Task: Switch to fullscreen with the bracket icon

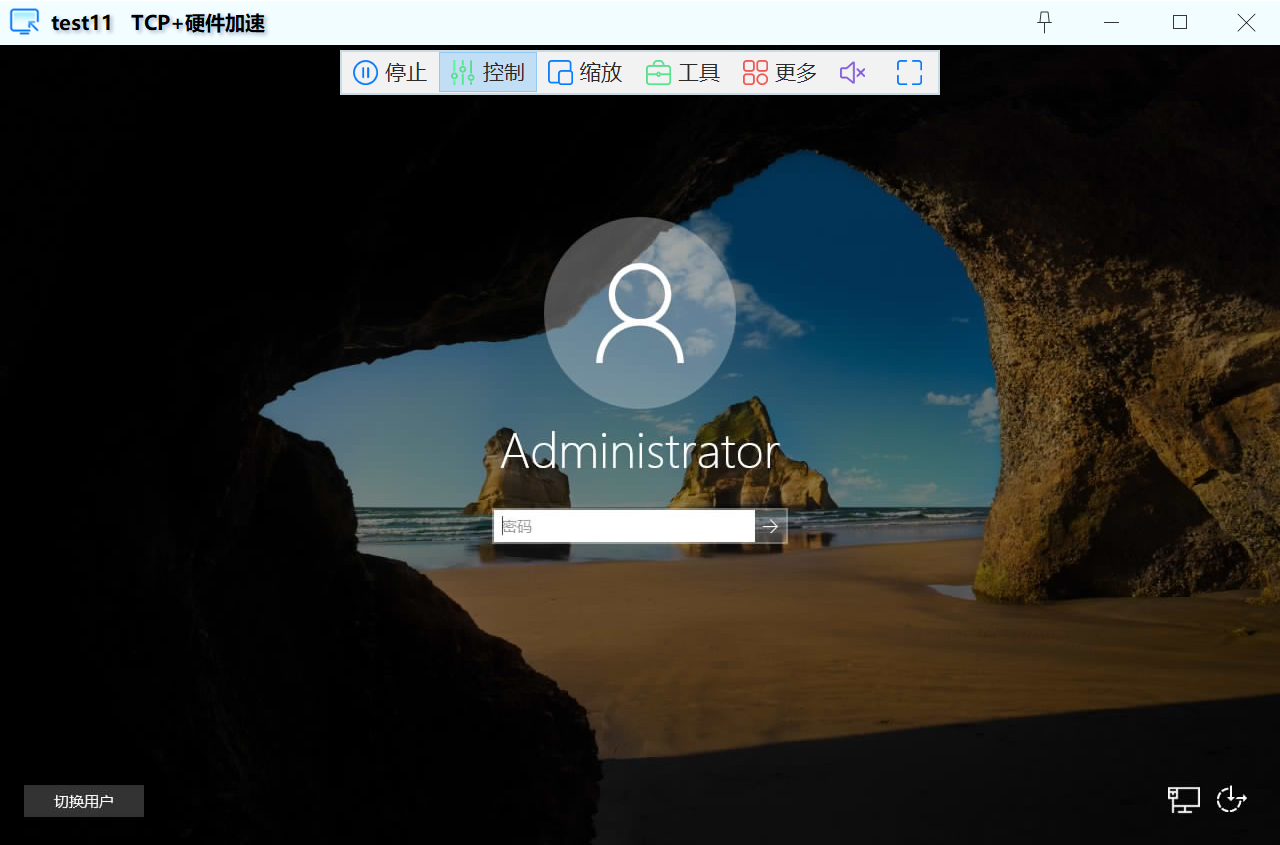Action: tap(909, 72)
